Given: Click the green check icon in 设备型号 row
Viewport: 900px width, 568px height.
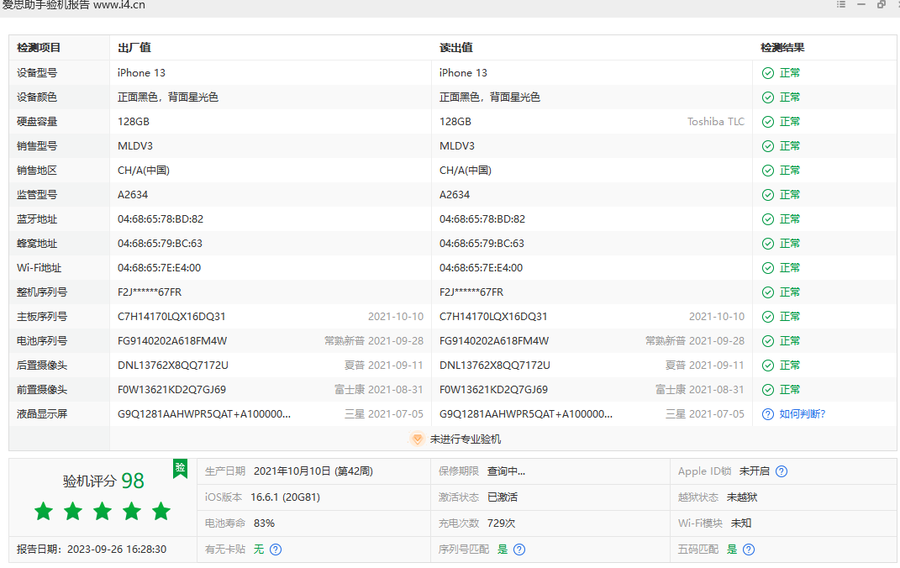Looking at the screenshot, I should coord(767,73).
